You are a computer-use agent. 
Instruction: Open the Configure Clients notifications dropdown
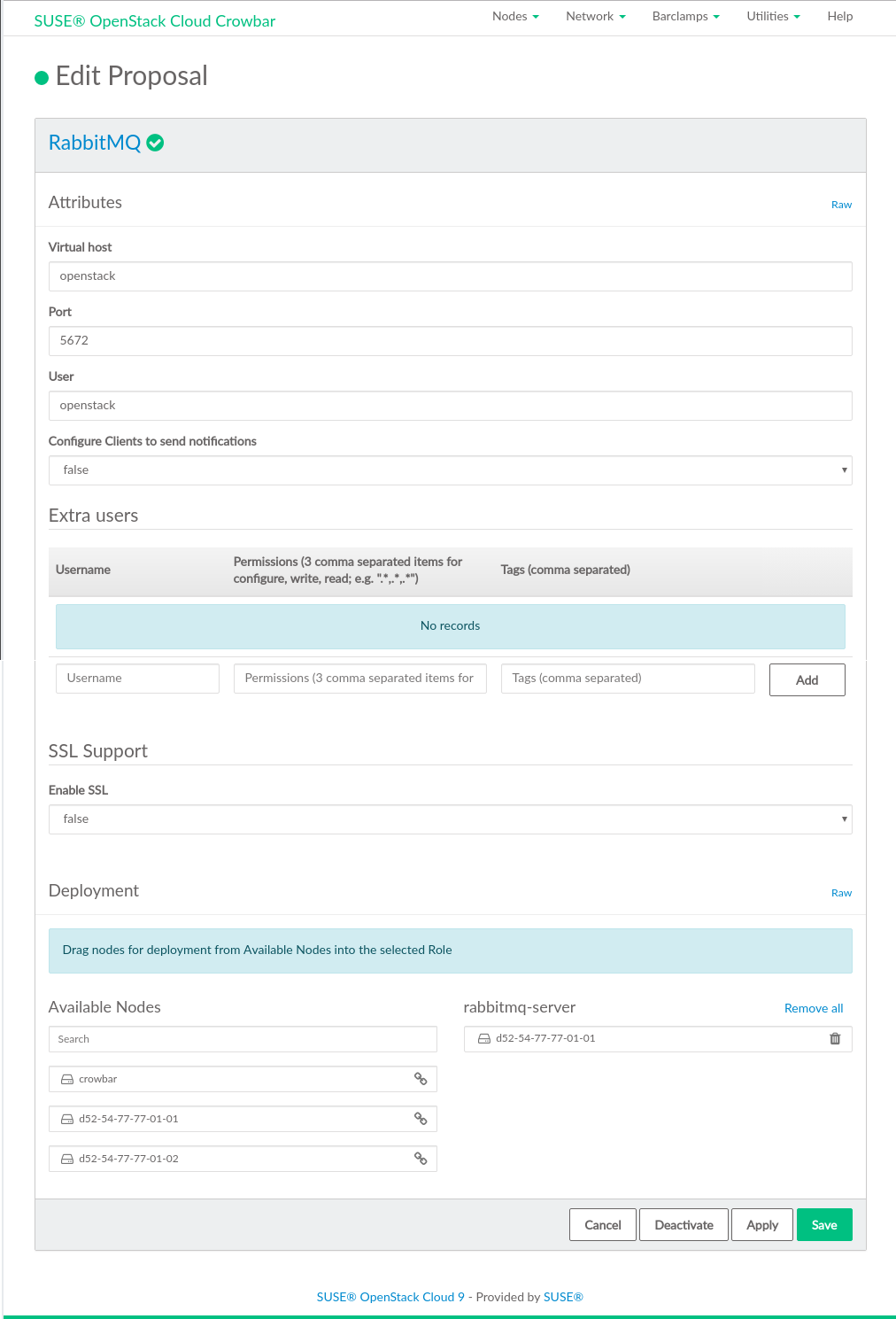click(x=450, y=470)
